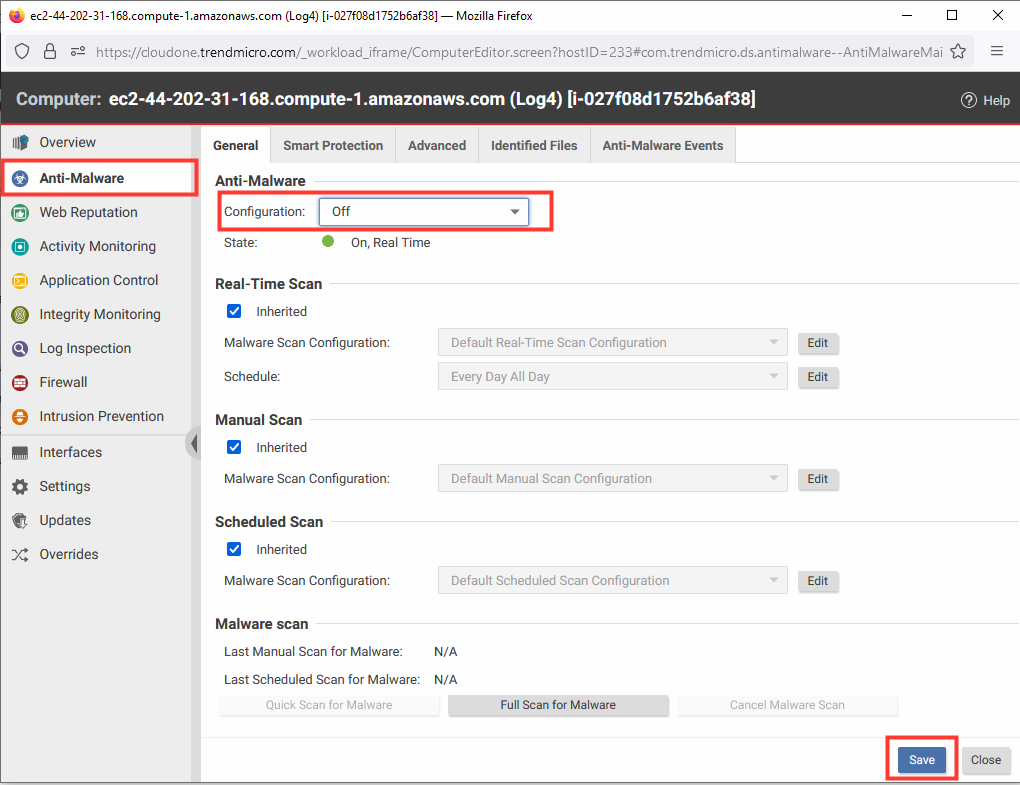
Task: Edit the Real-Time Malware Scan Configuration
Action: (x=818, y=343)
